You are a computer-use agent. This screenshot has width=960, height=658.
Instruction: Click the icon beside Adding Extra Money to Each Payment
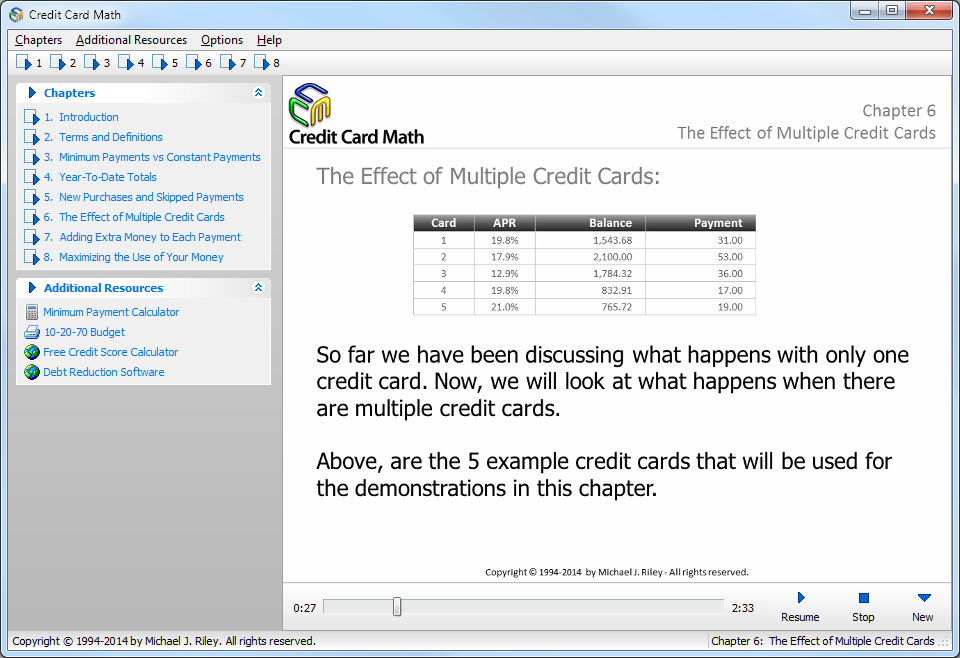point(32,237)
